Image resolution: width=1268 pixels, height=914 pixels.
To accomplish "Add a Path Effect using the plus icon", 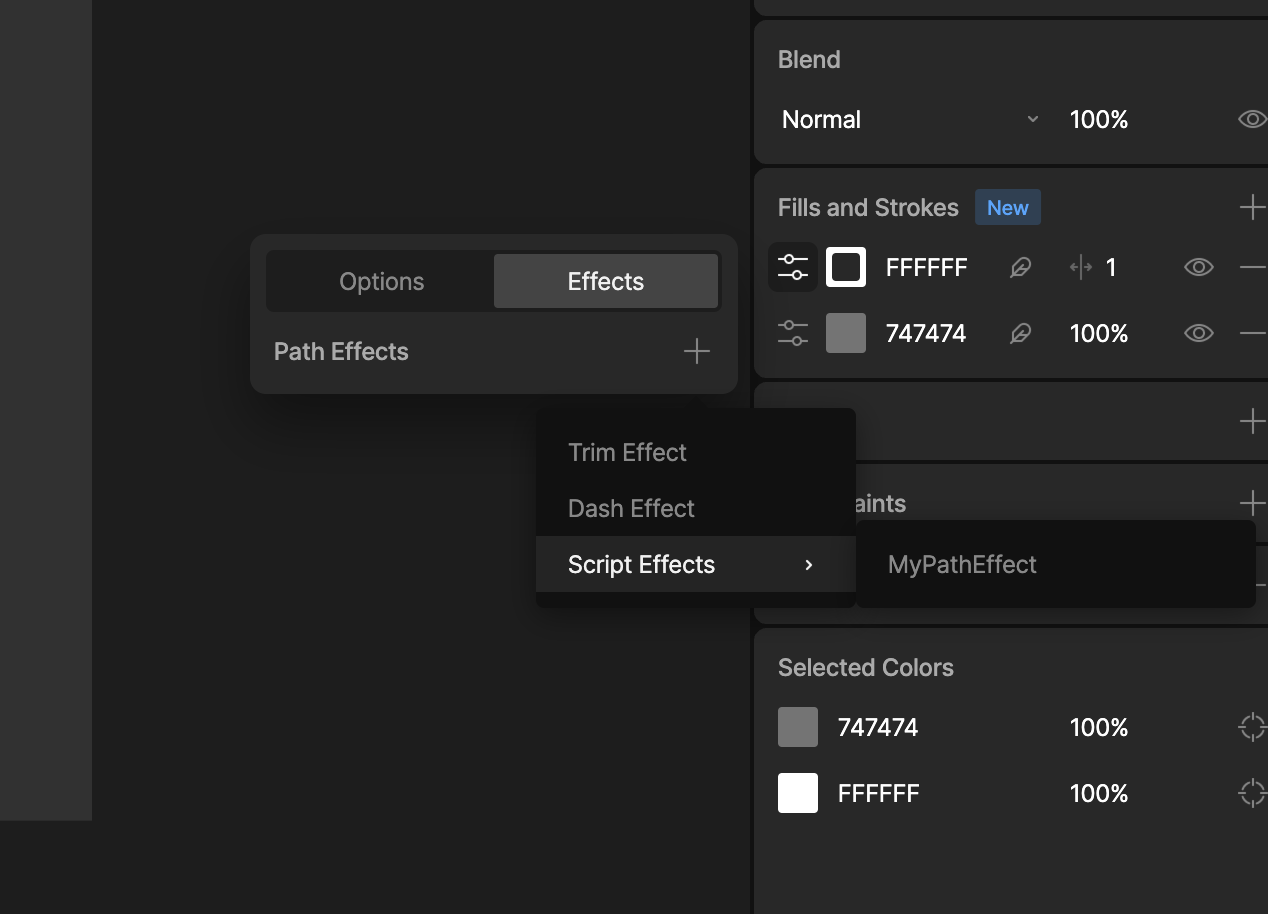I will (697, 351).
